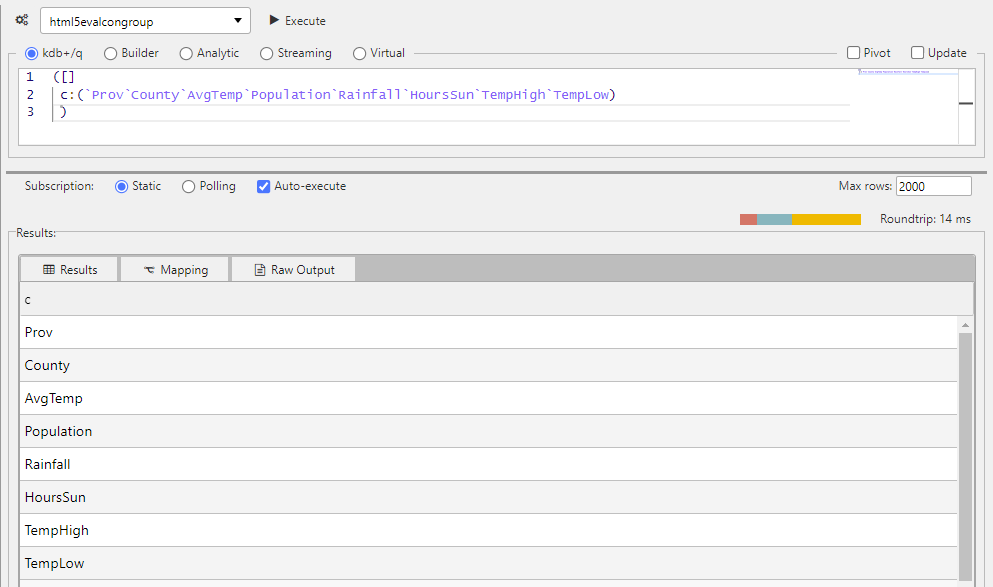This screenshot has width=993, height=587.
Task: Select the Streaming mode option
Action: point(266,53)
